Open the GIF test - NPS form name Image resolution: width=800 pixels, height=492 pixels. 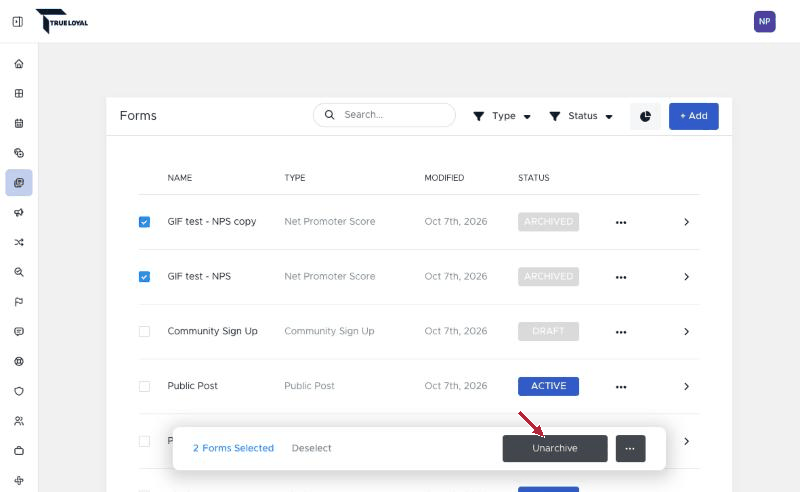click(199, 276)
